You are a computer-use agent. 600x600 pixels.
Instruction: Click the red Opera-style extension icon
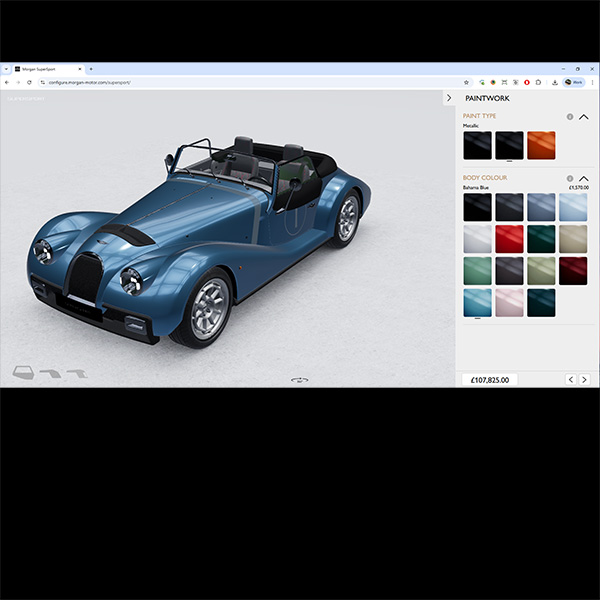[527, 82]
